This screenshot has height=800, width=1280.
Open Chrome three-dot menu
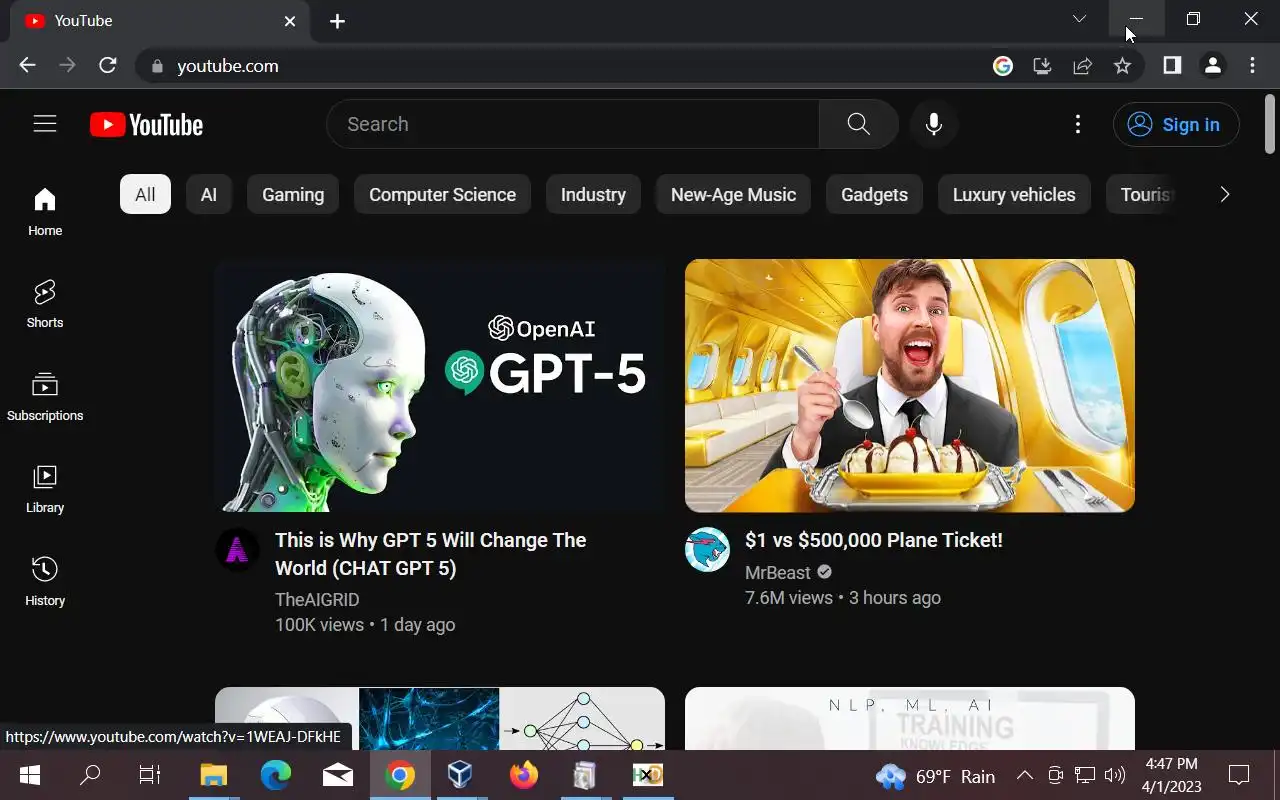coord(1252,65)
